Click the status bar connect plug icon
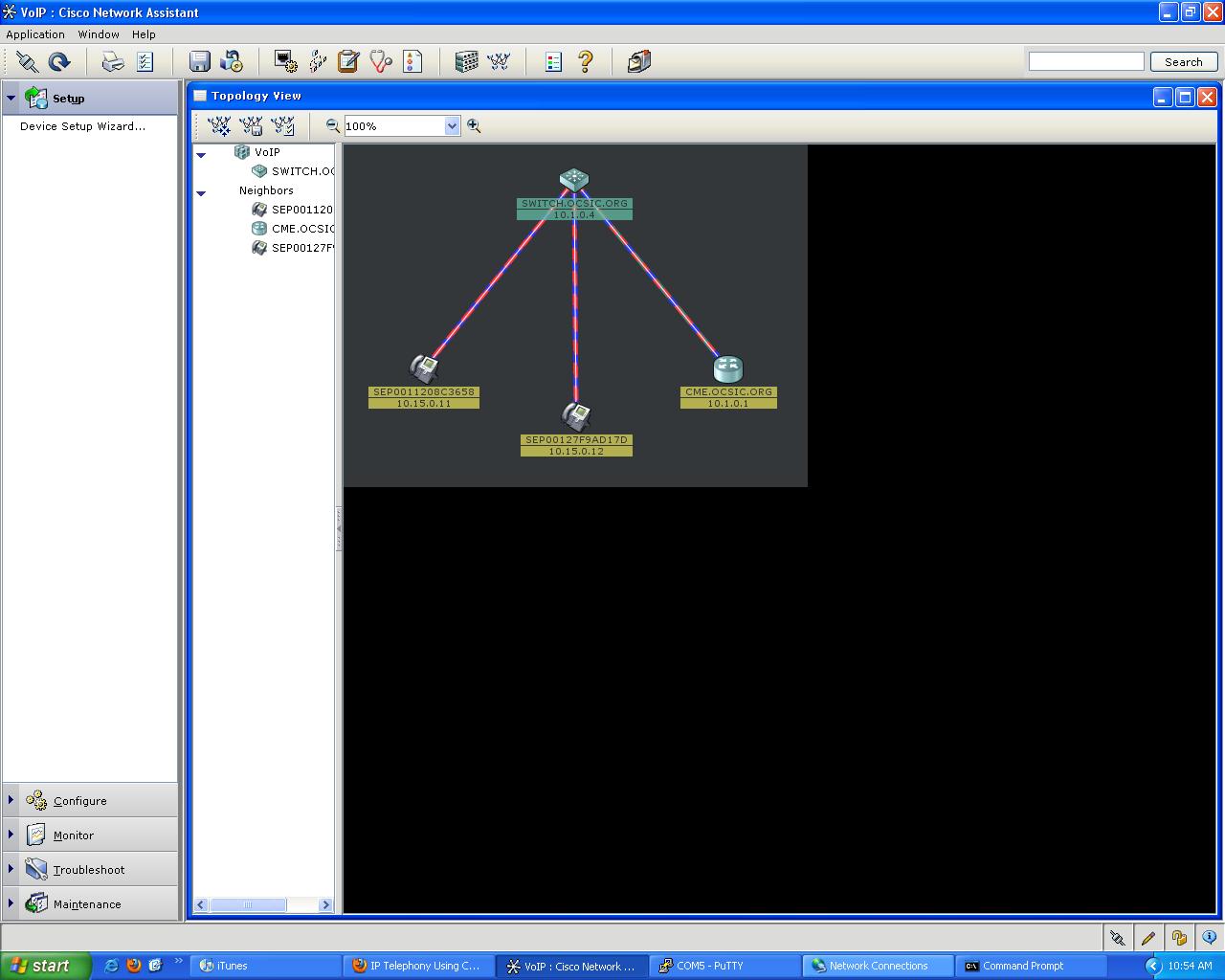The width and height of the screenshot is (1225, 980). 1116,938
